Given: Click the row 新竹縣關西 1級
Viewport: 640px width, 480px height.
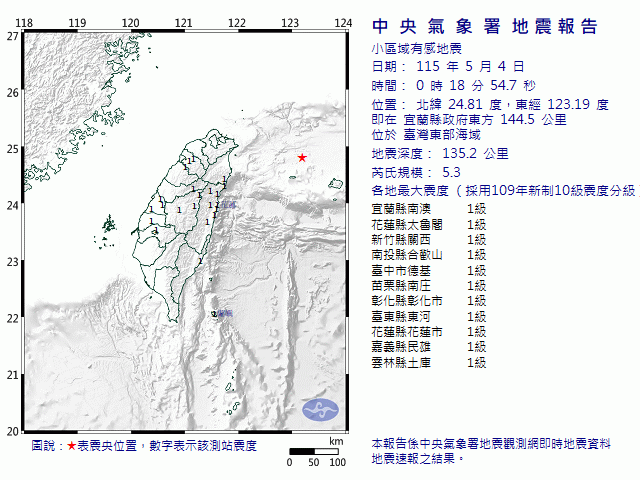Looking at the screenshot, I should [429, 240].
